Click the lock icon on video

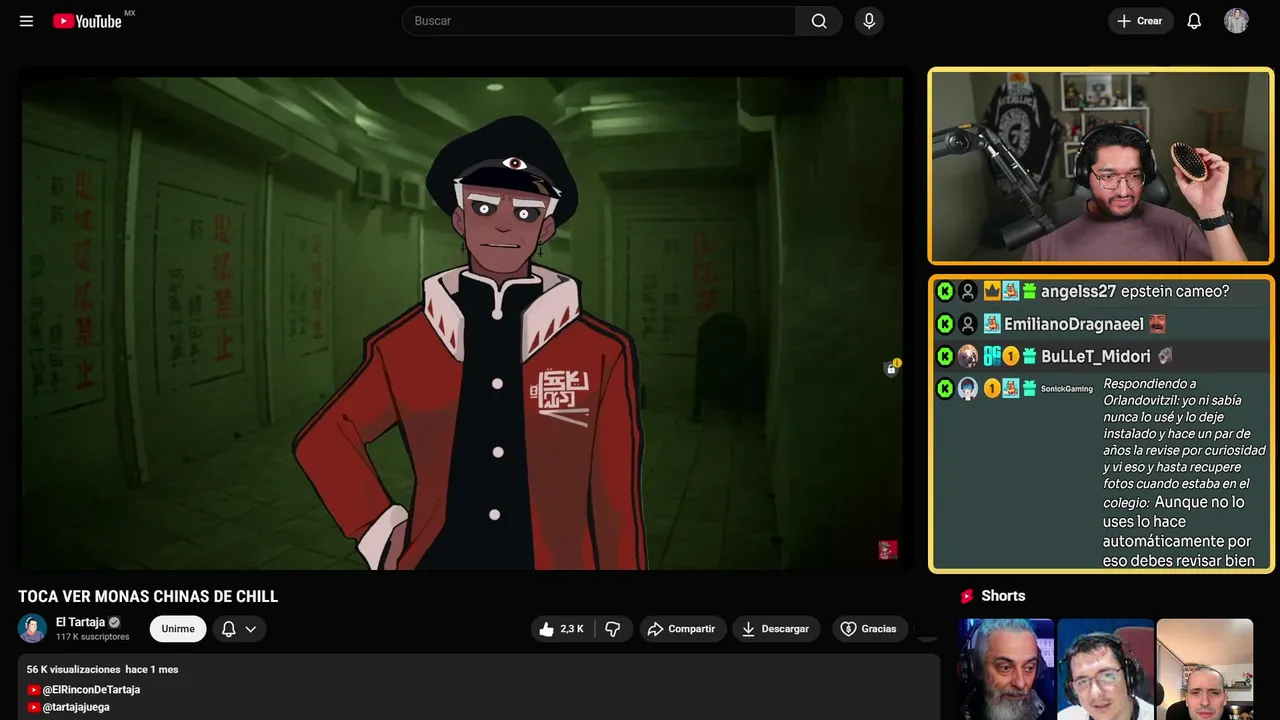pos(891,369)
